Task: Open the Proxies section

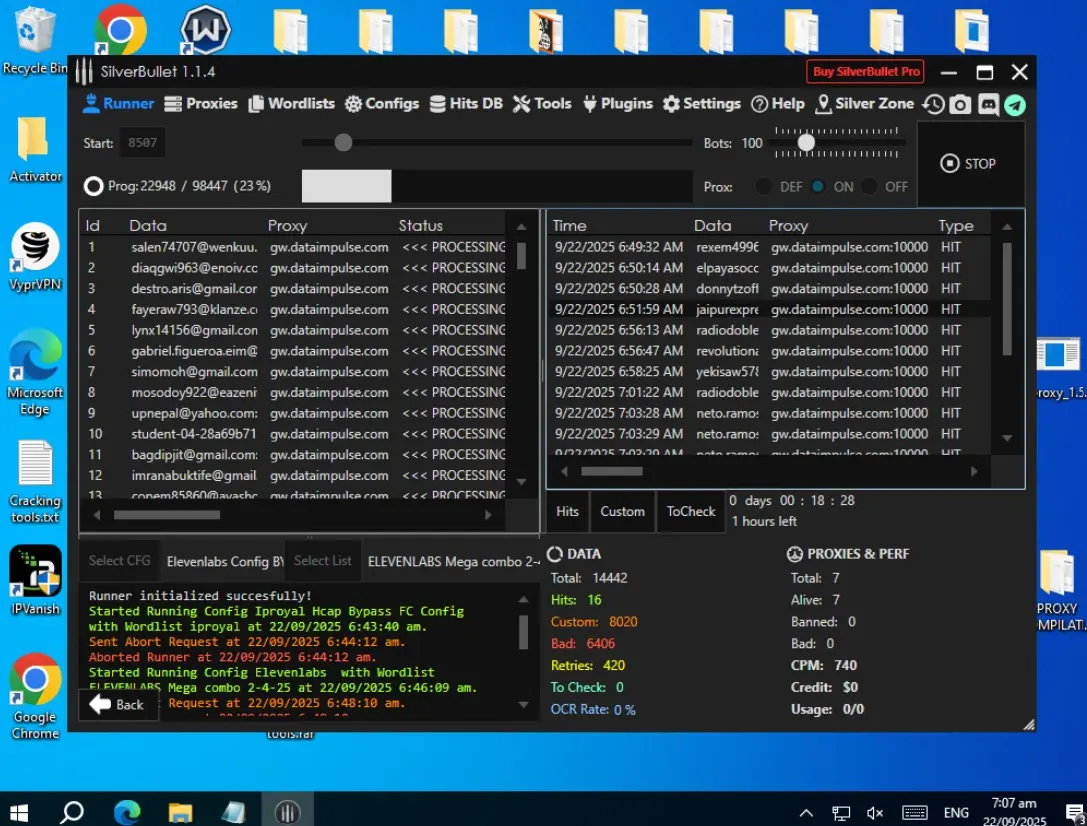Action: [201, 104]
